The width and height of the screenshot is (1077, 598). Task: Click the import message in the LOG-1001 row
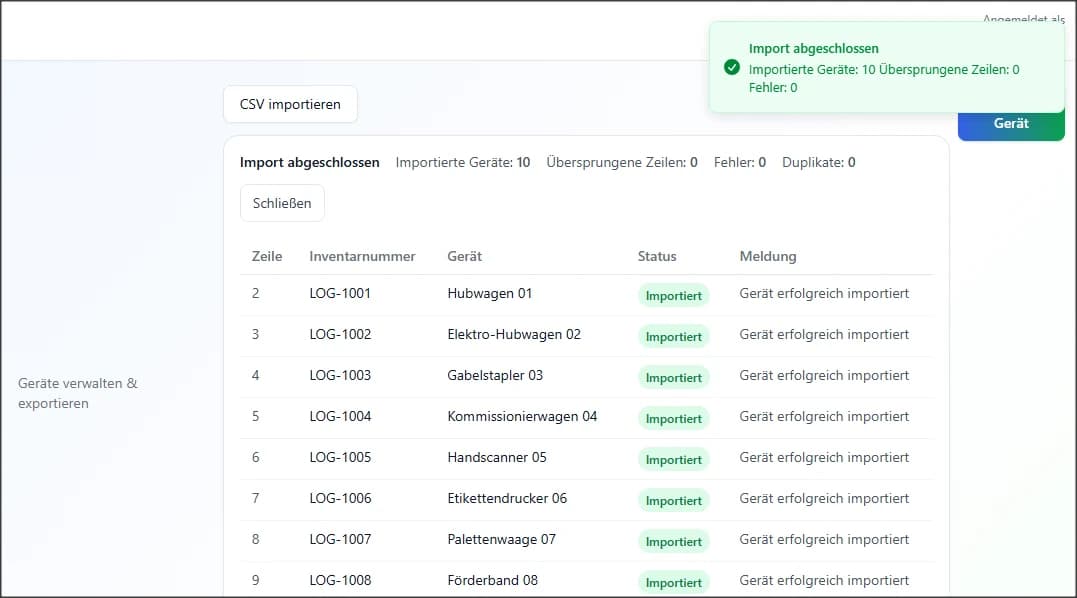click(x=824, y=294)
